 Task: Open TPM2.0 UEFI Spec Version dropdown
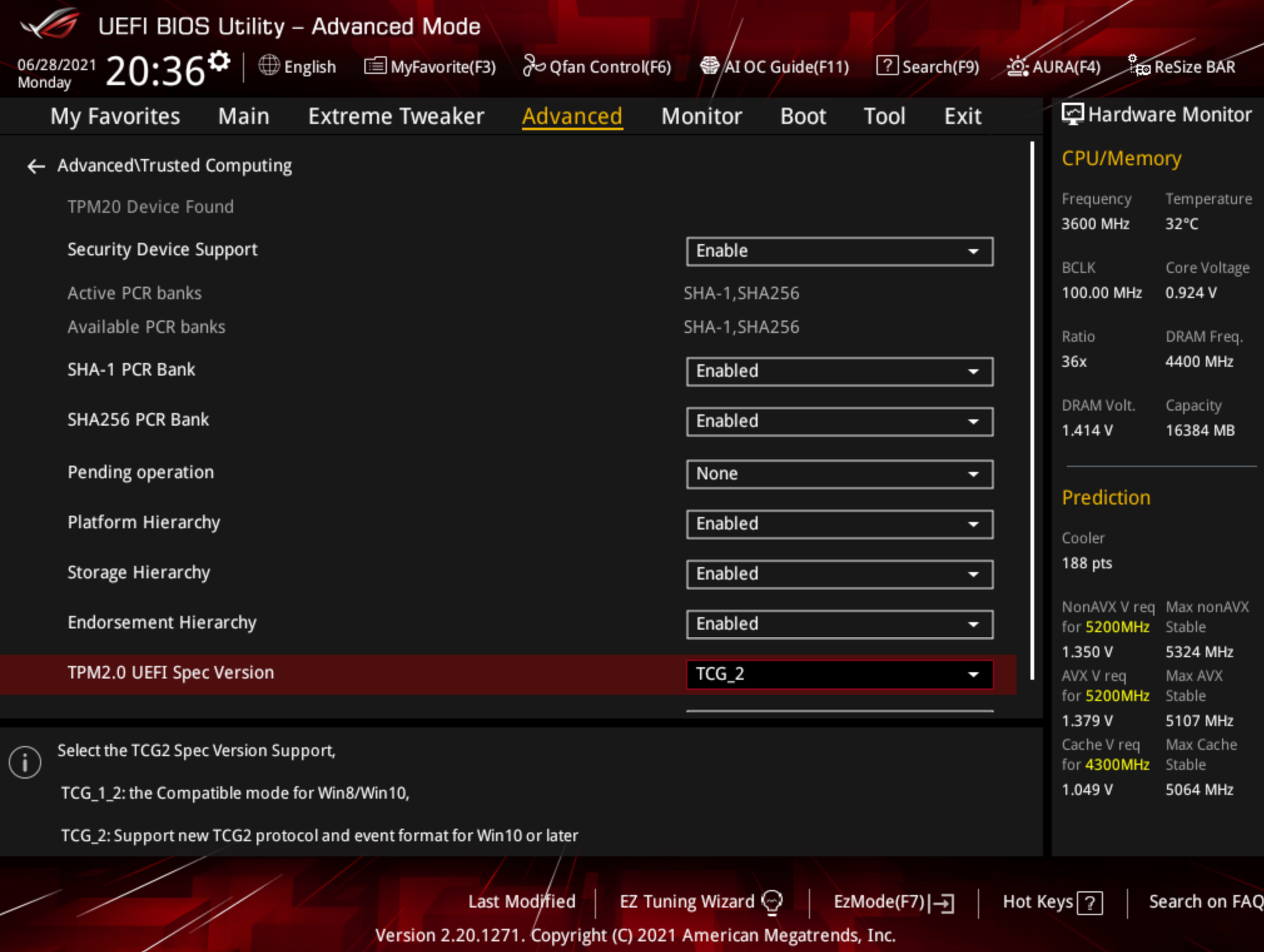[x=840, y=674]
